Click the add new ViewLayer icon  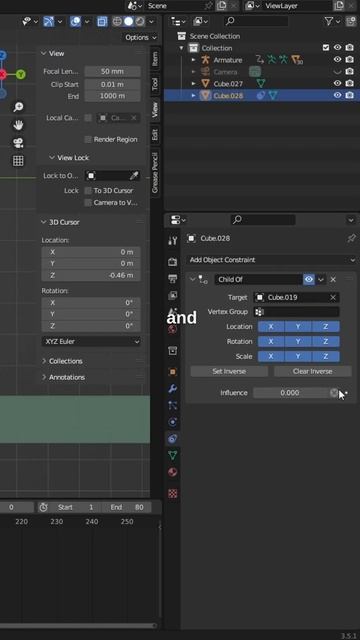tap(338, 6)
